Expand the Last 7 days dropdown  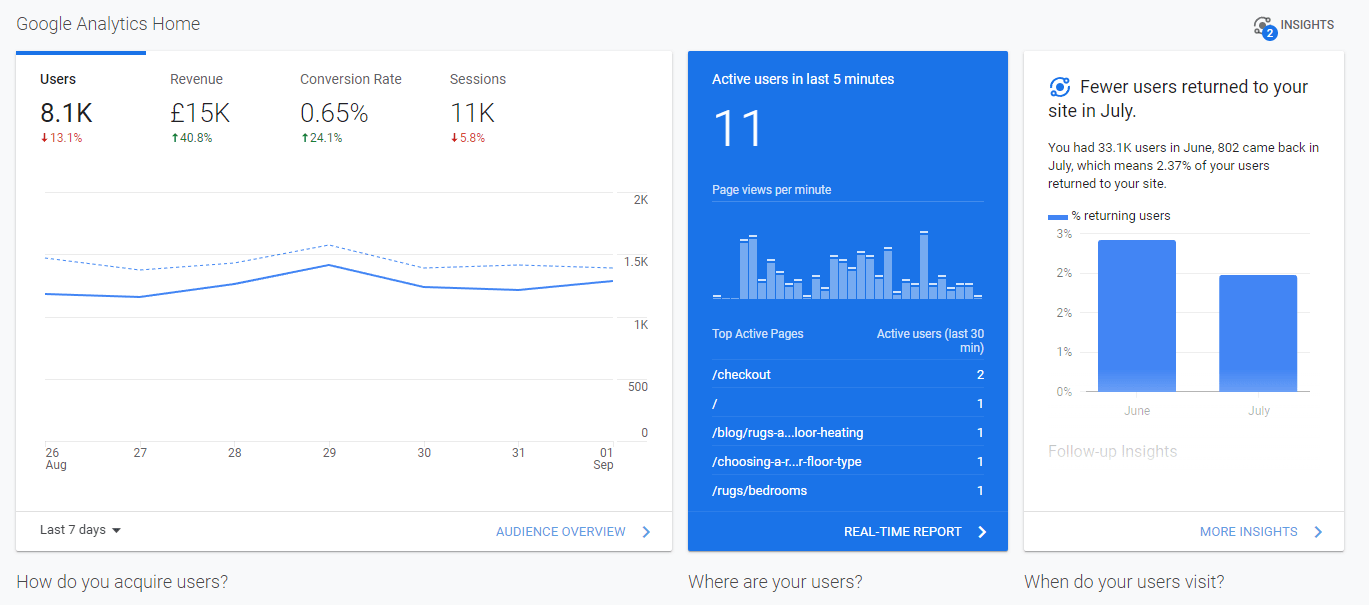(x=80, y=530)
